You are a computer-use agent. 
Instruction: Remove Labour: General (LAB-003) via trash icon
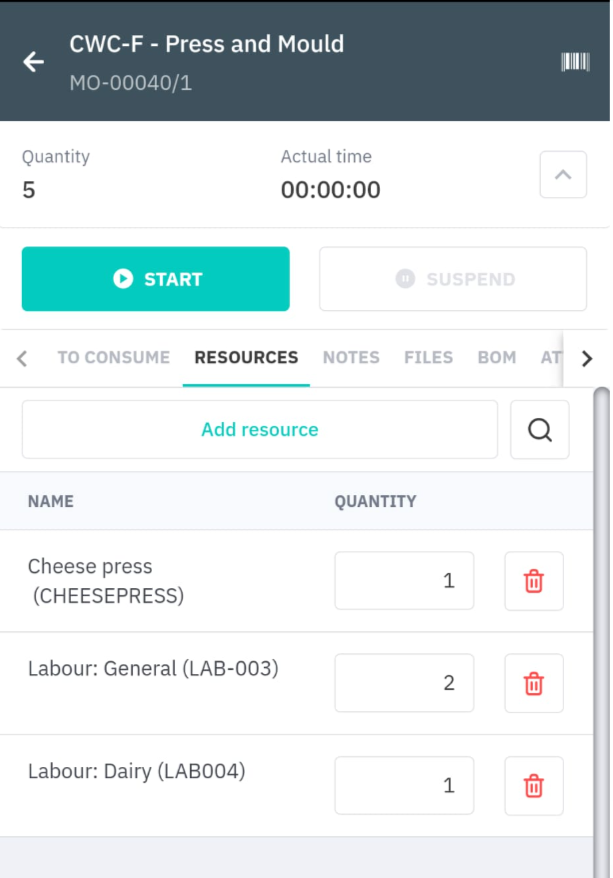click(x=534, y=683)
